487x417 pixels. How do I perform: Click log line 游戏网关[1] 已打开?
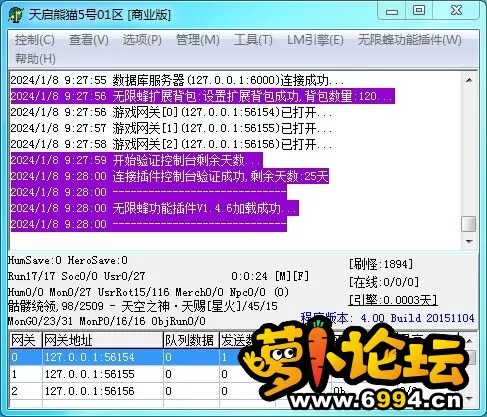coord(172,128)
